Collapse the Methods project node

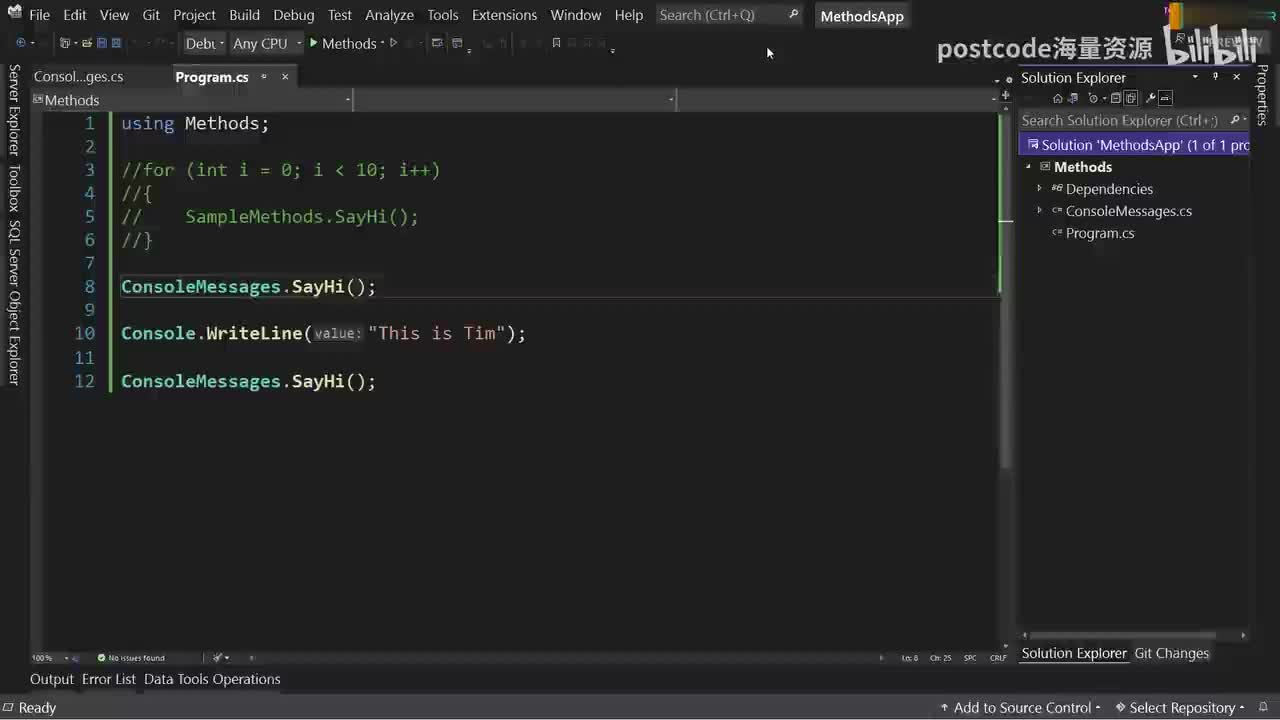[x=1029, y=167]
